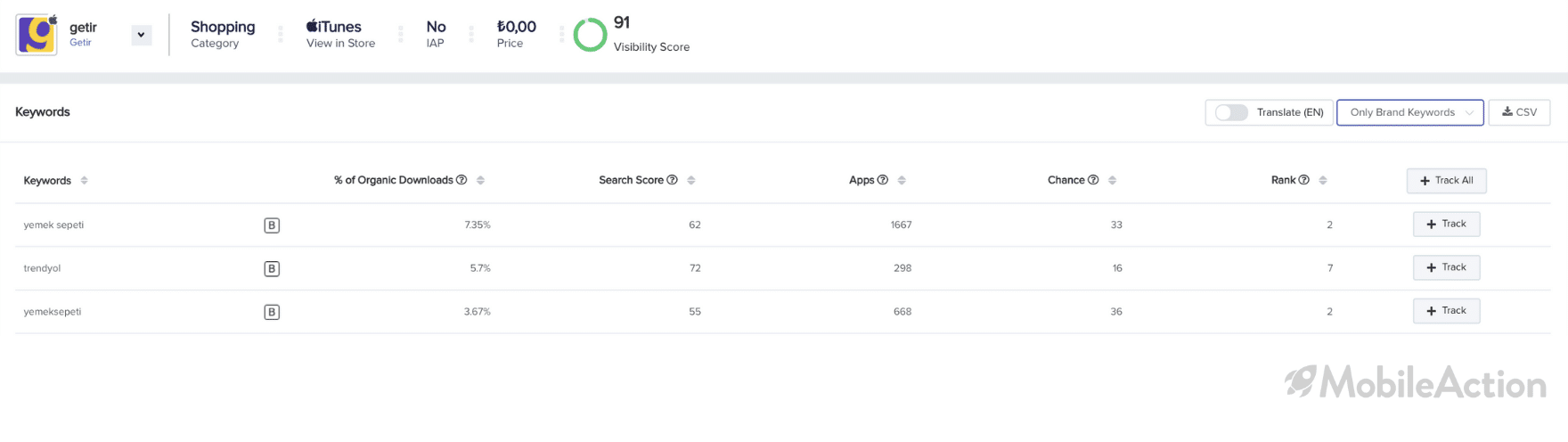Click the Chance column help icon

[1092, 180]
